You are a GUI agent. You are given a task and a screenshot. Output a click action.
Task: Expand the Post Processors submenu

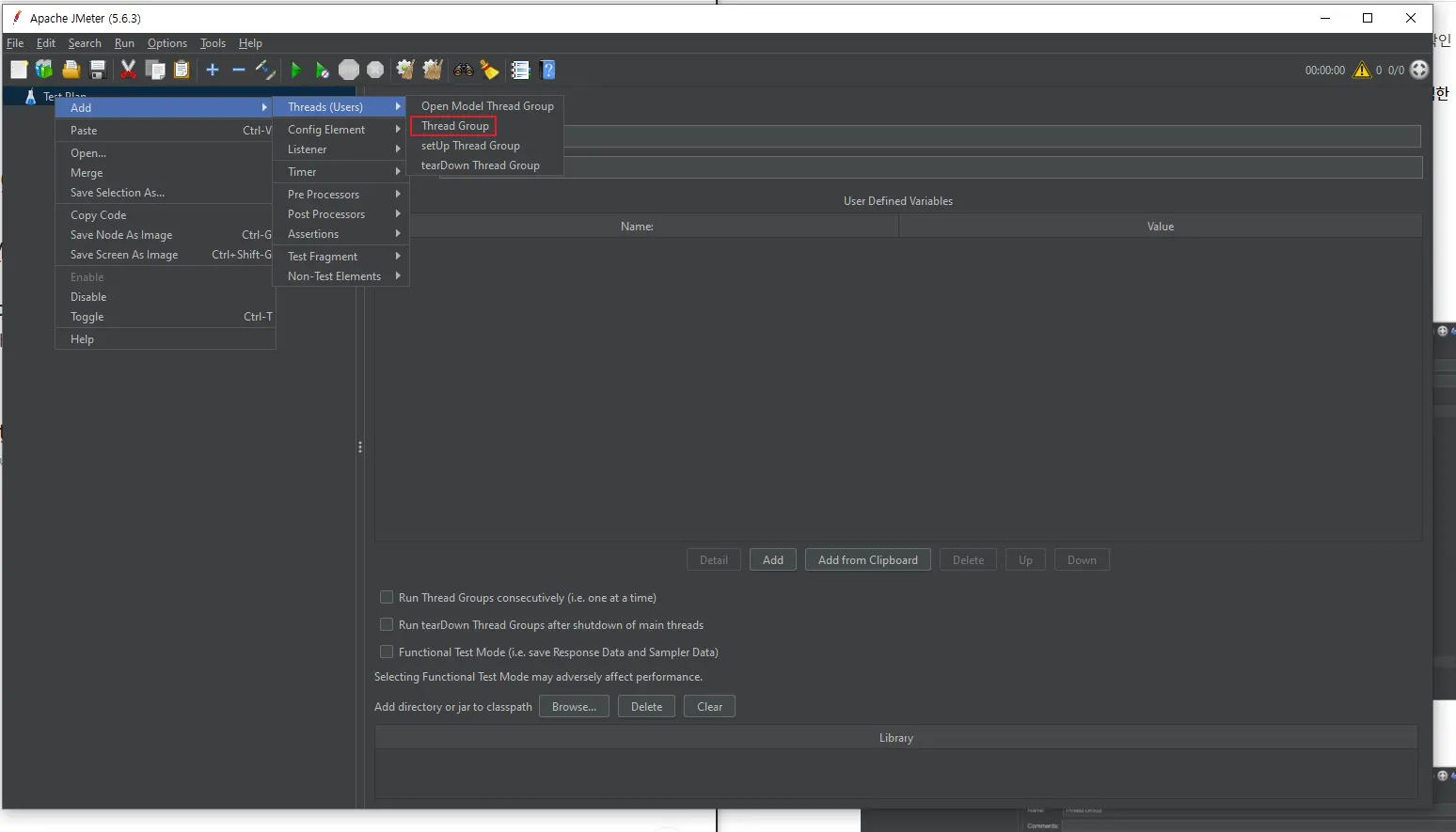(340, 213)
